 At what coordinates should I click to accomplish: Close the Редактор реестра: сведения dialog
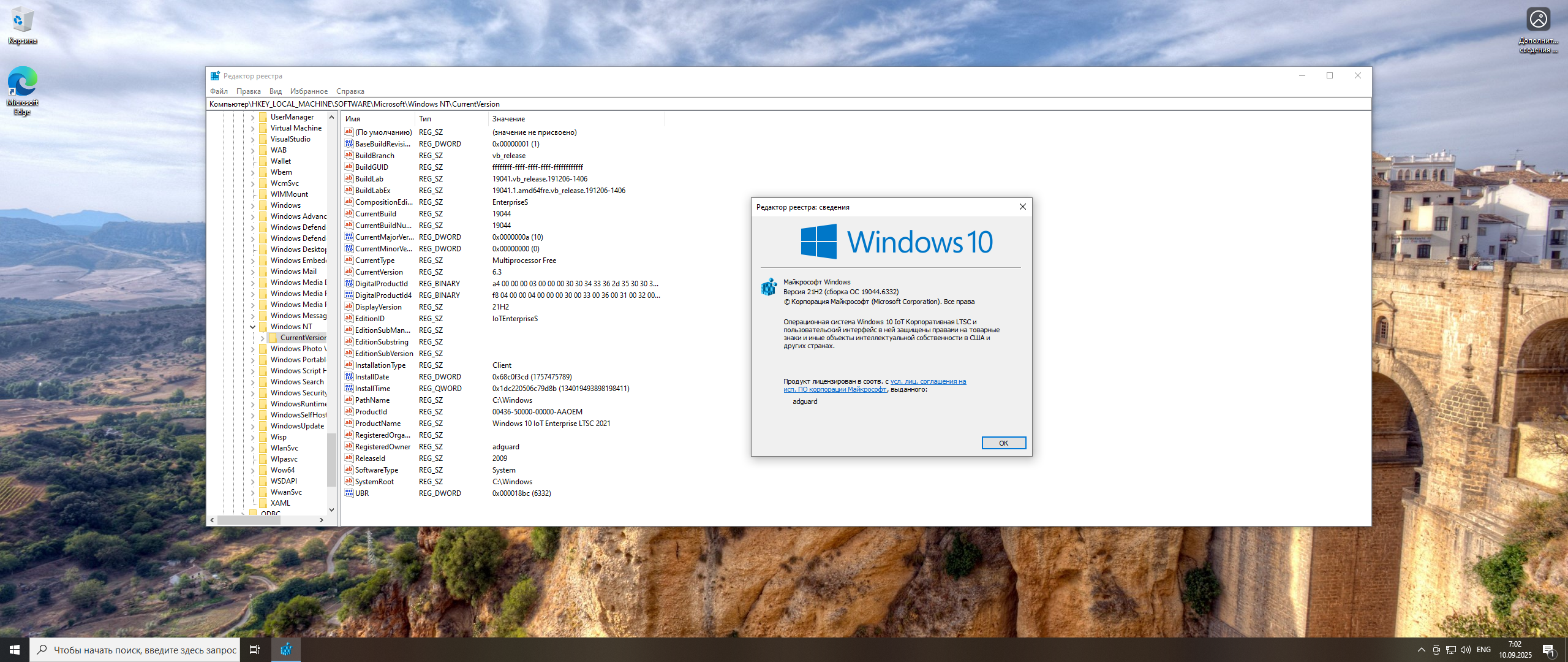coord(1022,207)
